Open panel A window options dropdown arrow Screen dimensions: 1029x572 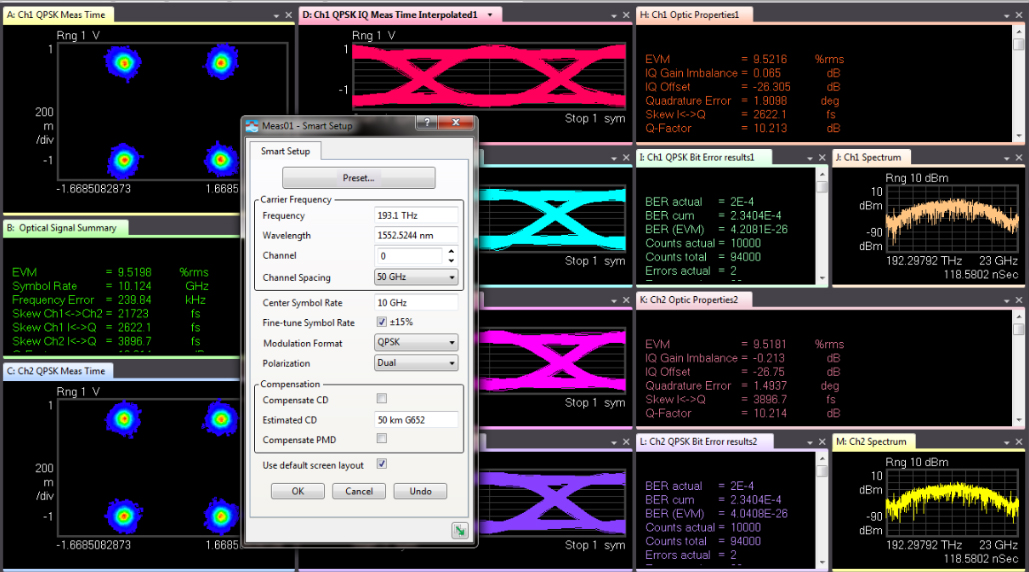pyautogui.click(x=276, y=15)
